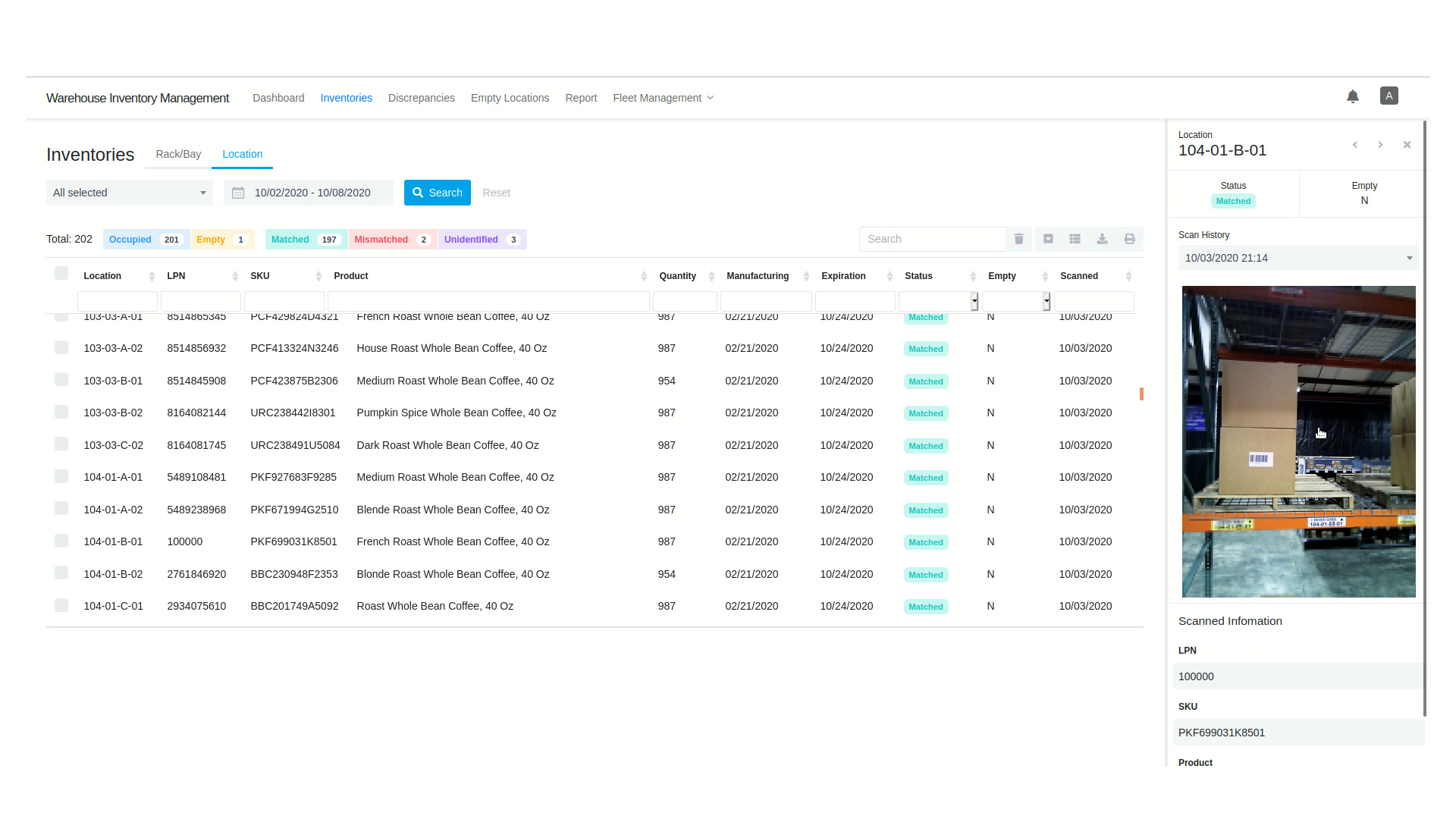Click the download/export table icon
This screenshot has width=1456, height=819.
click(1102, 239)
